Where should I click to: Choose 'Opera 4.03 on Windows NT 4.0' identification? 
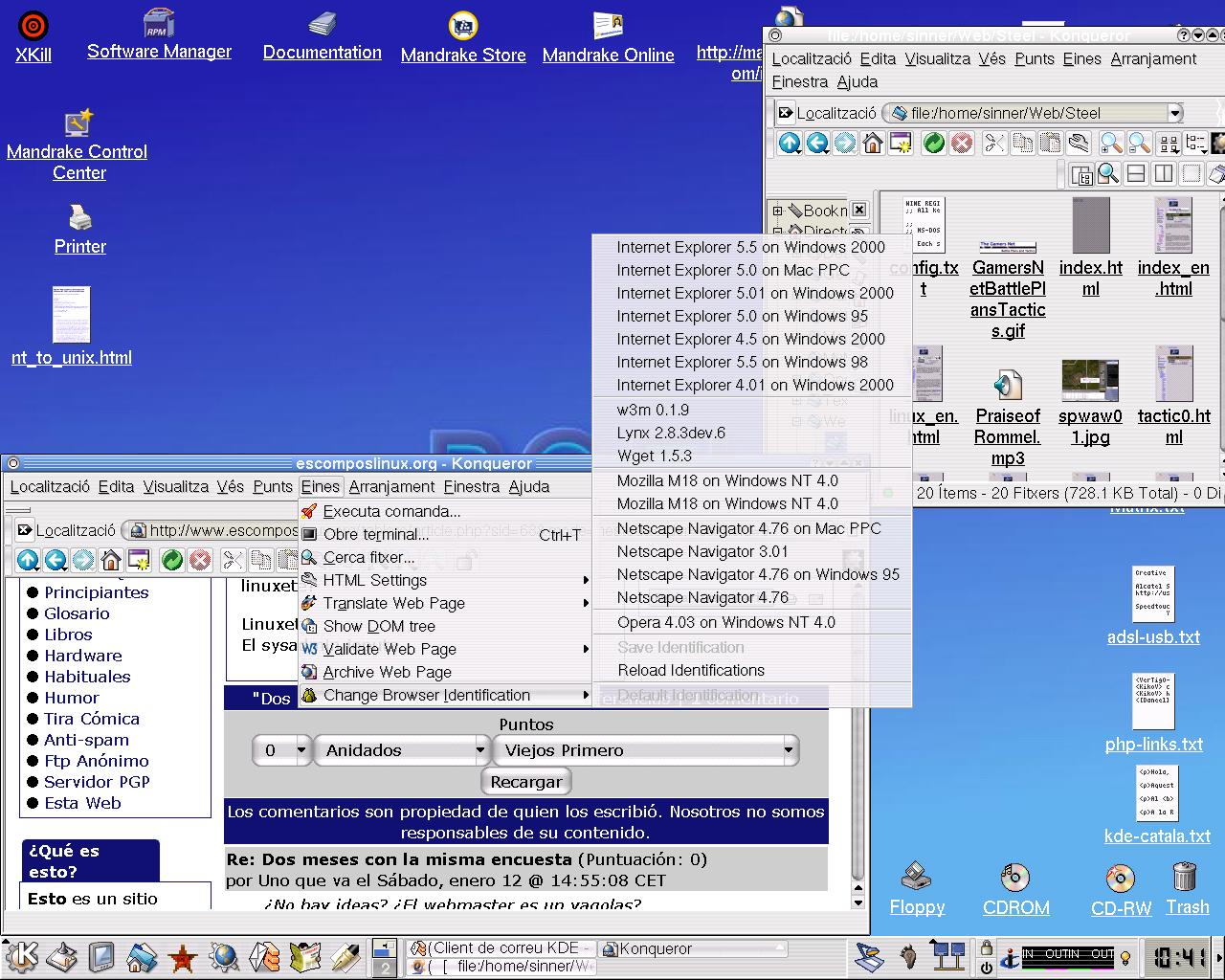(752, 622)
